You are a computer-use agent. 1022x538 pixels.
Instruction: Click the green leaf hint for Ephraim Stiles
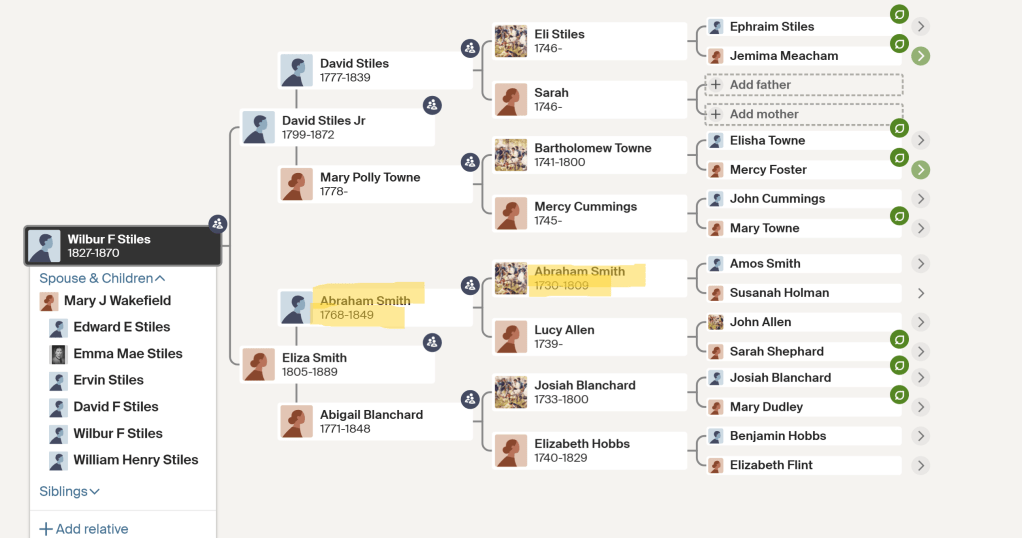[899, 15]
